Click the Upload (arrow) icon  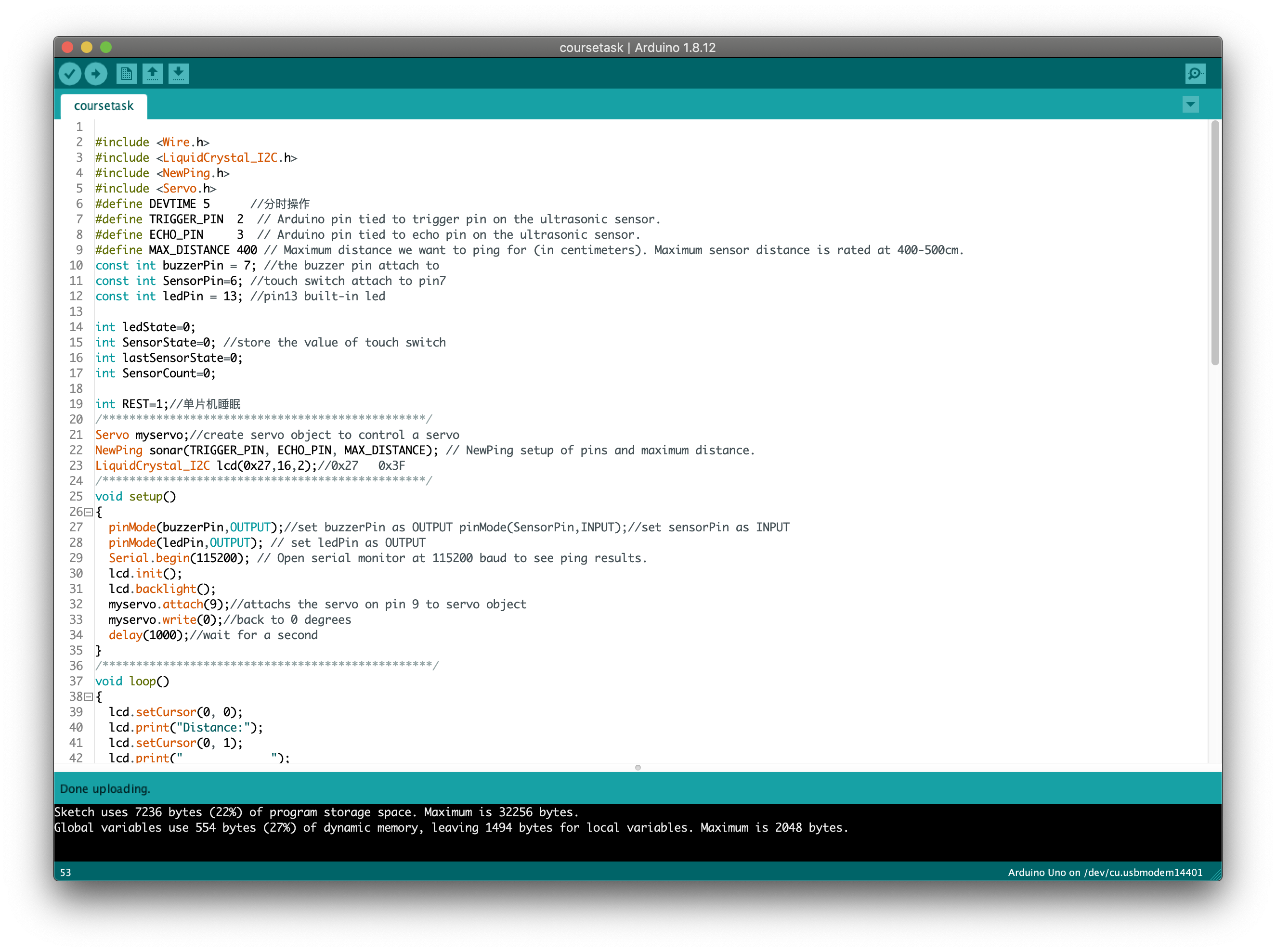click(x=97, y=73)
